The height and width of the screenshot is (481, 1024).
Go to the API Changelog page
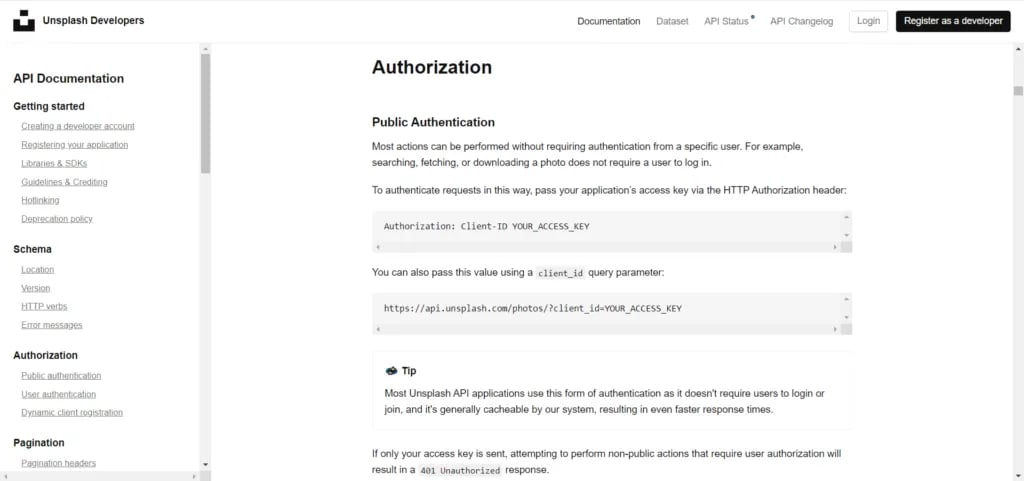801,21
